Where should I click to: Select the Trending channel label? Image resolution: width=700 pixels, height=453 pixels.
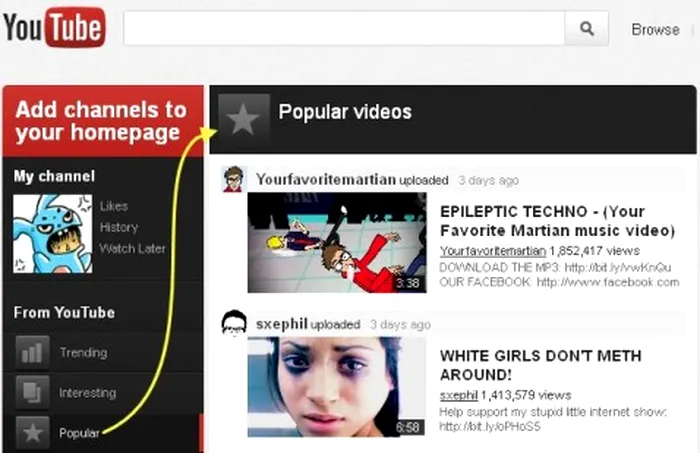click(83, 353)
